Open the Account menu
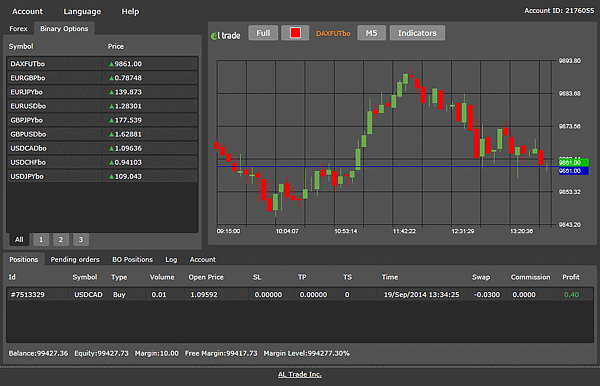Viewport: 600px width, 386px height. pos(27,11)
